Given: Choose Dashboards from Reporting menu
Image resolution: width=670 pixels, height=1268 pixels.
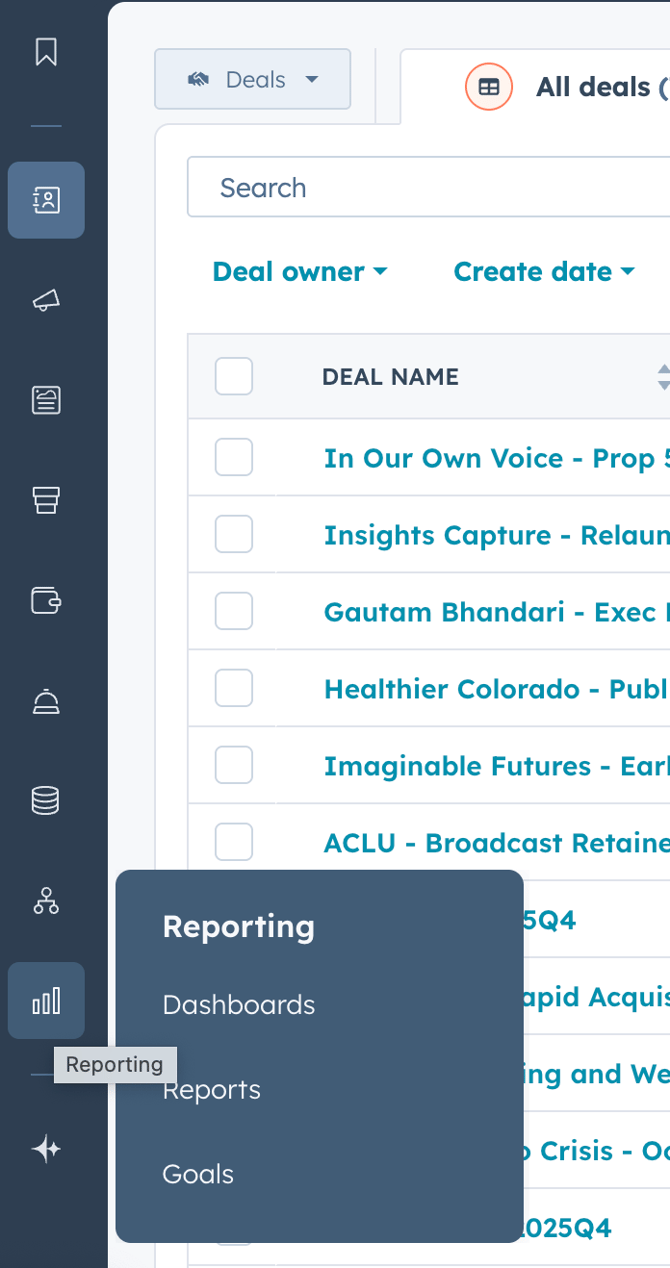Looking at the screenshot, I should pos(239,1005).
